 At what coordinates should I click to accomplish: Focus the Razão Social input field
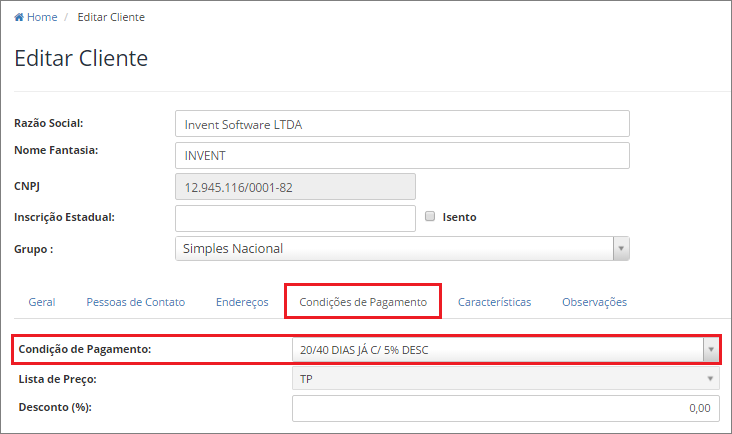point(402,124)
